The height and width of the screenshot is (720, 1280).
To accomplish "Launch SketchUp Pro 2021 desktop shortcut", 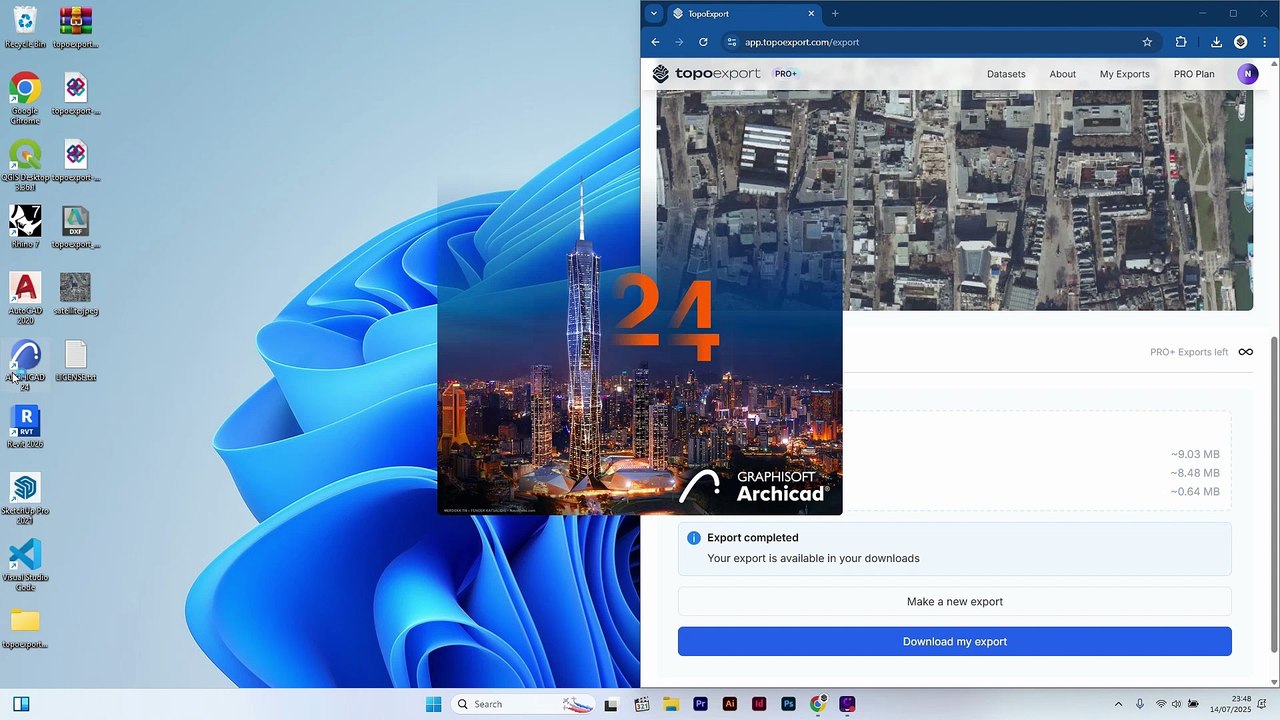I will point(25,498).
